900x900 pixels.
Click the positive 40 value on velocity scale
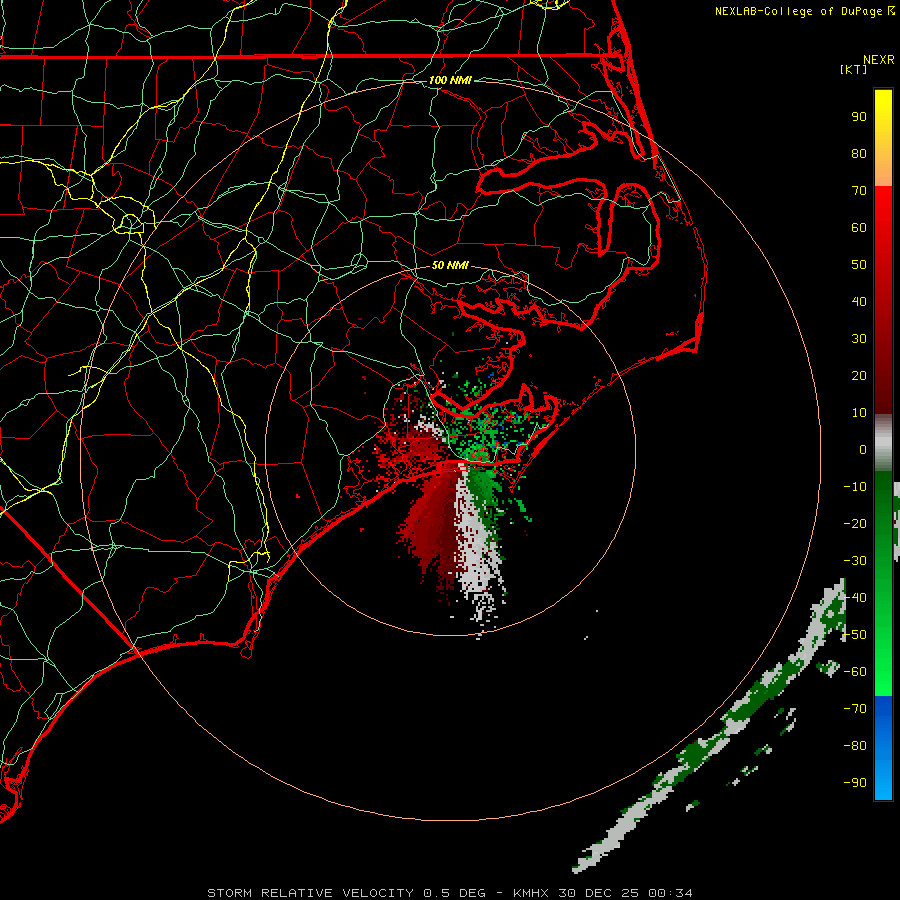pyautogui.click(x=859, y=301)
